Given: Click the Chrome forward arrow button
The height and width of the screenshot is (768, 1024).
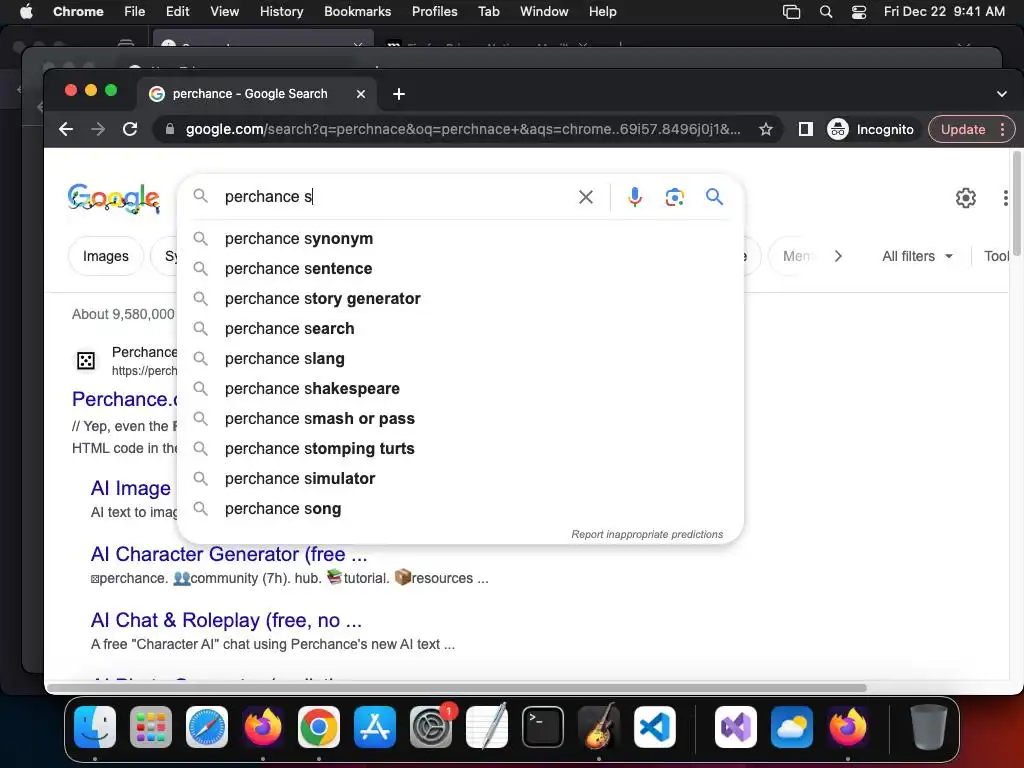Looking at the screenshot, I should [x=98, y=129].
